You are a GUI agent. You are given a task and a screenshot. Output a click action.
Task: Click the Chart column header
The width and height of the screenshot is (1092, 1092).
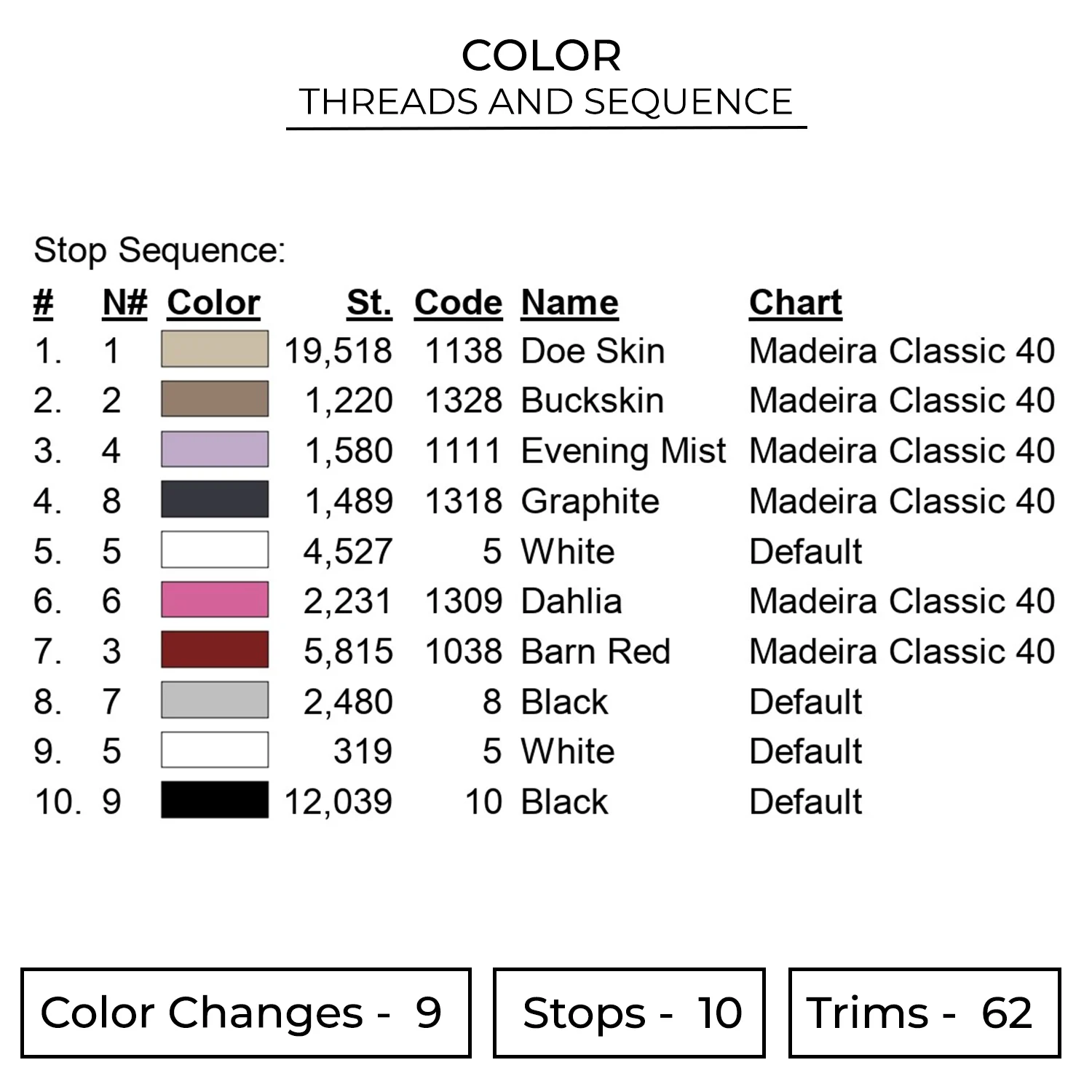click(795, 303)
